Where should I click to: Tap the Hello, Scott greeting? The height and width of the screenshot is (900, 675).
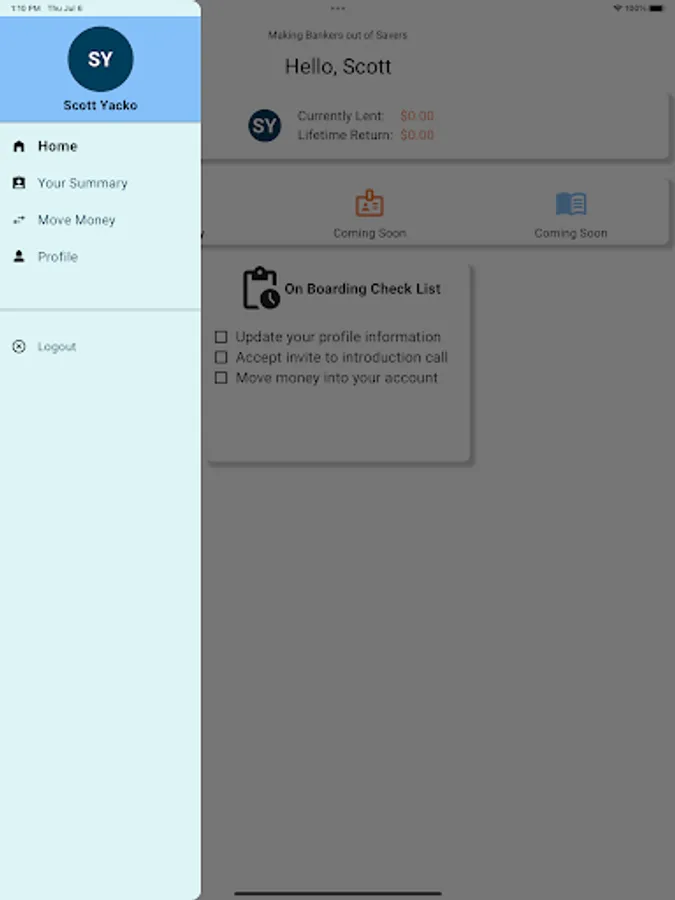[338, 67]
